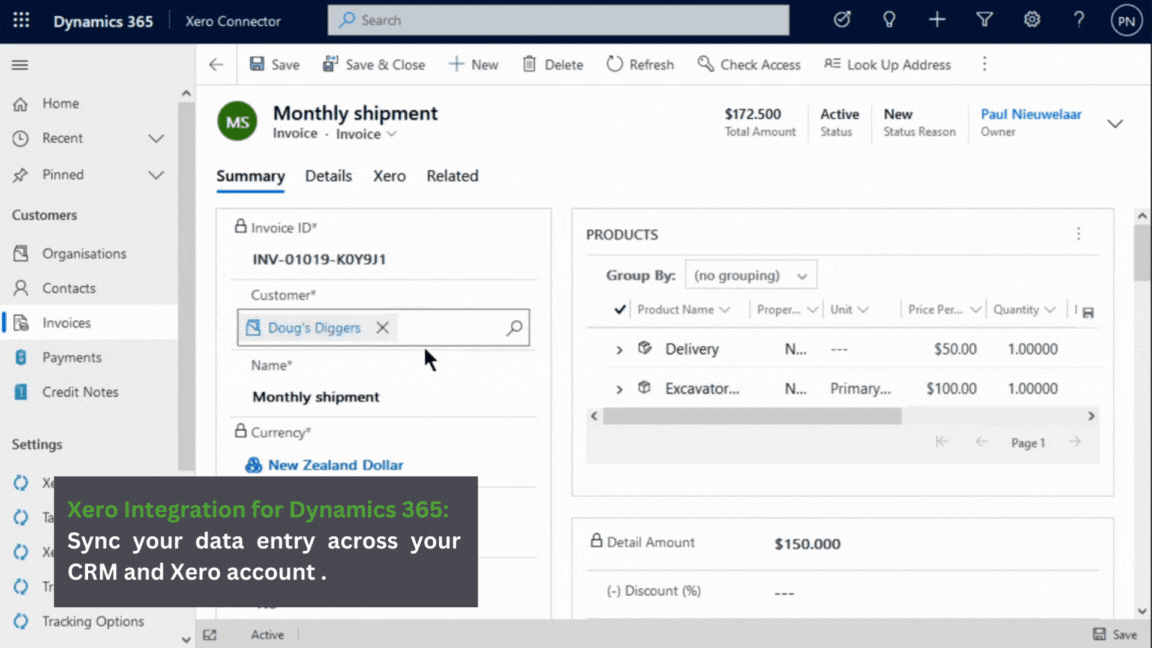Click the Excavator product icon
The image size is (1152, 648).
(x=644, y=387)
